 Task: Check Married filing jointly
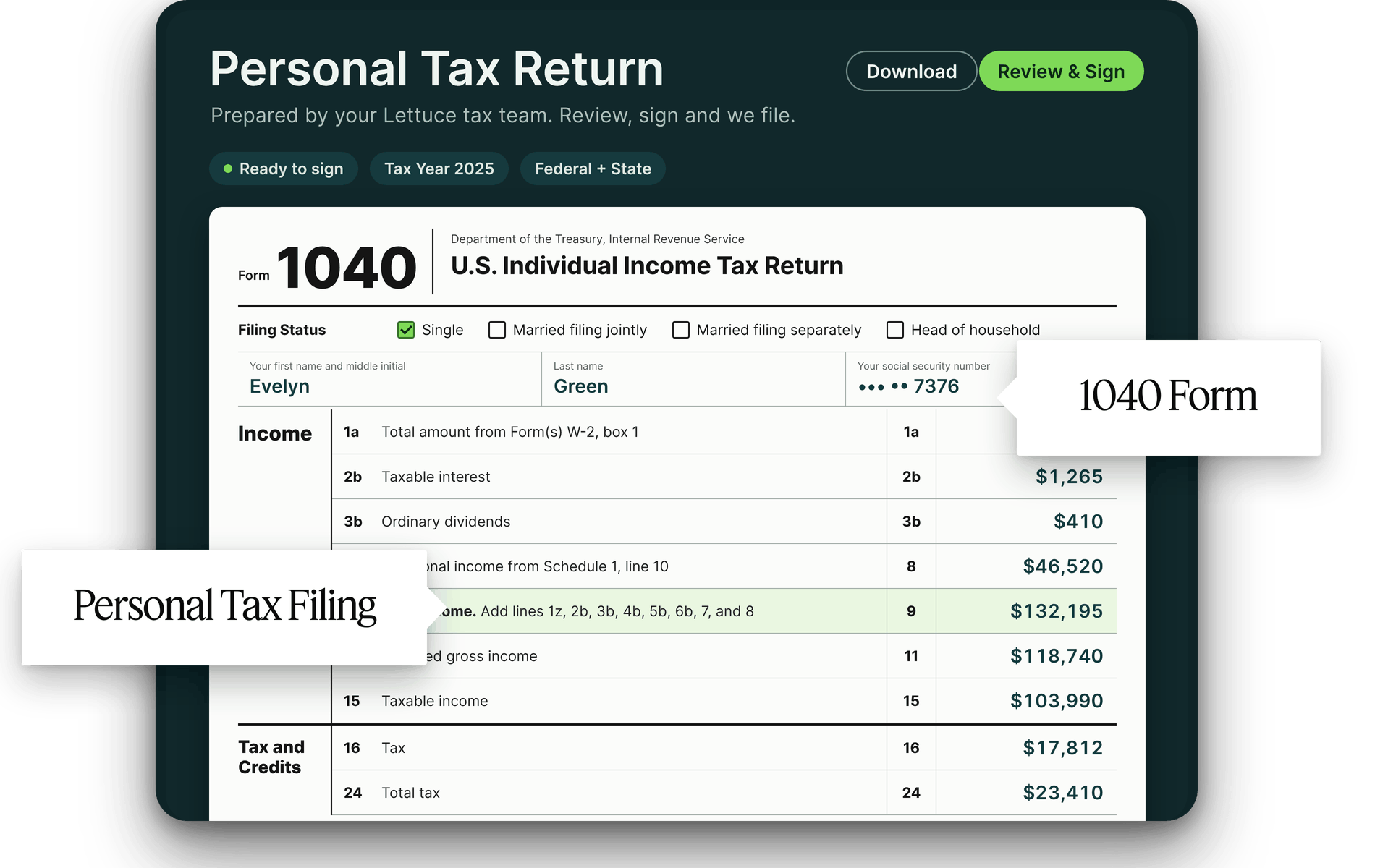497,330
